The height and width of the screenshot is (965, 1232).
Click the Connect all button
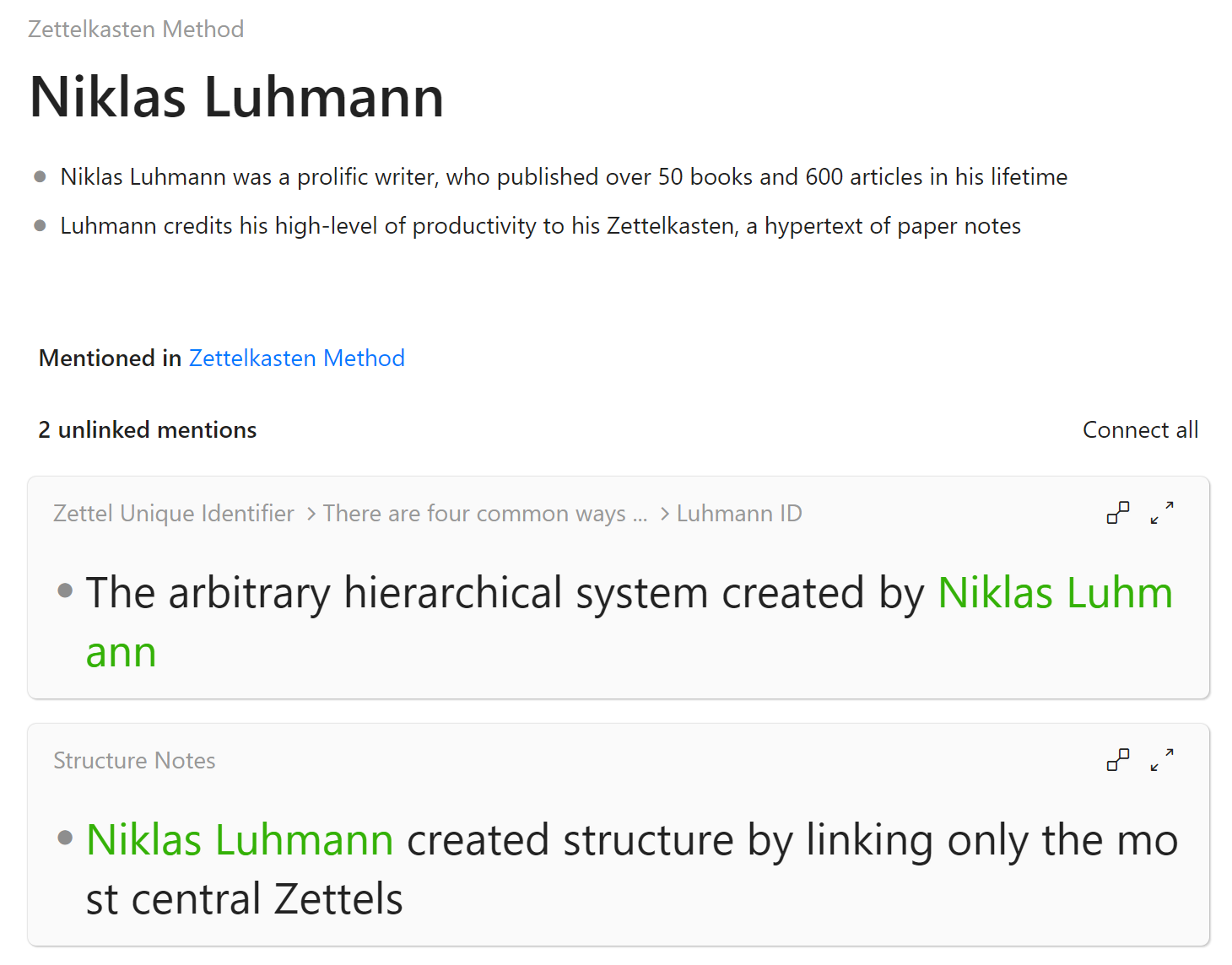tap(1140, 430)
